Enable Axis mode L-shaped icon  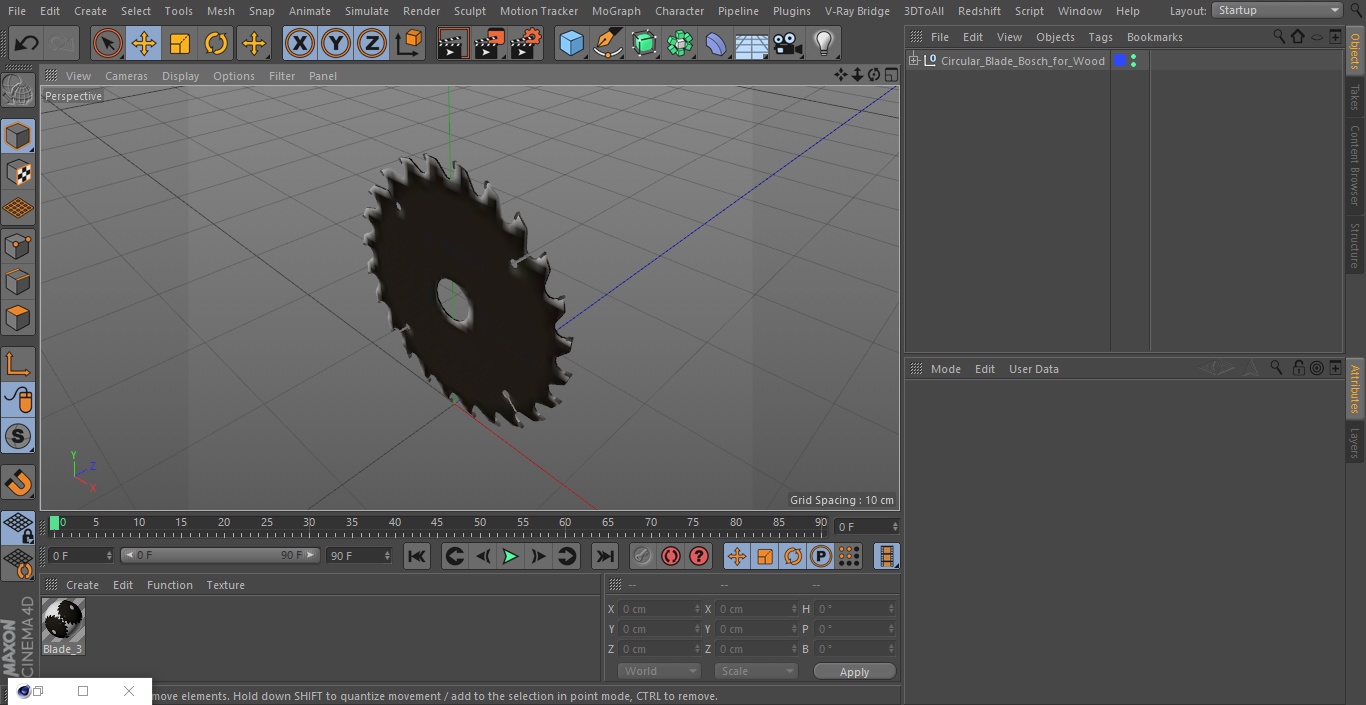click(x=18, y=364)
